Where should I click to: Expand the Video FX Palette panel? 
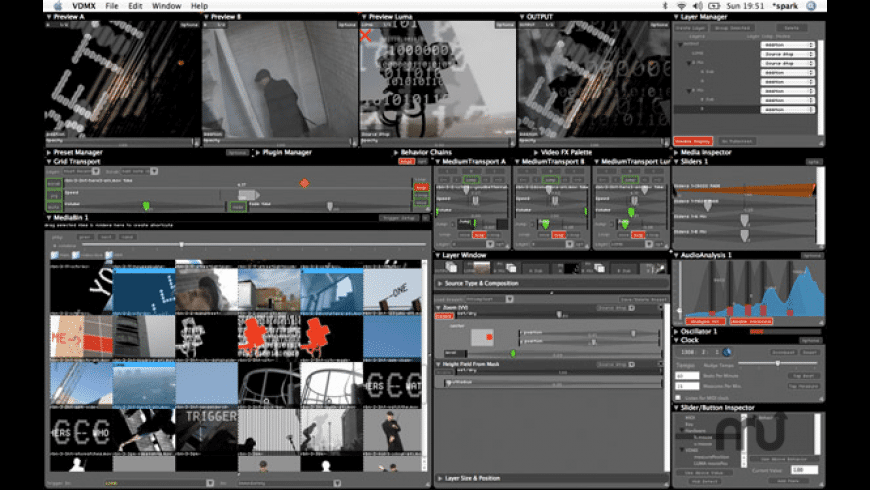(535, 152)
